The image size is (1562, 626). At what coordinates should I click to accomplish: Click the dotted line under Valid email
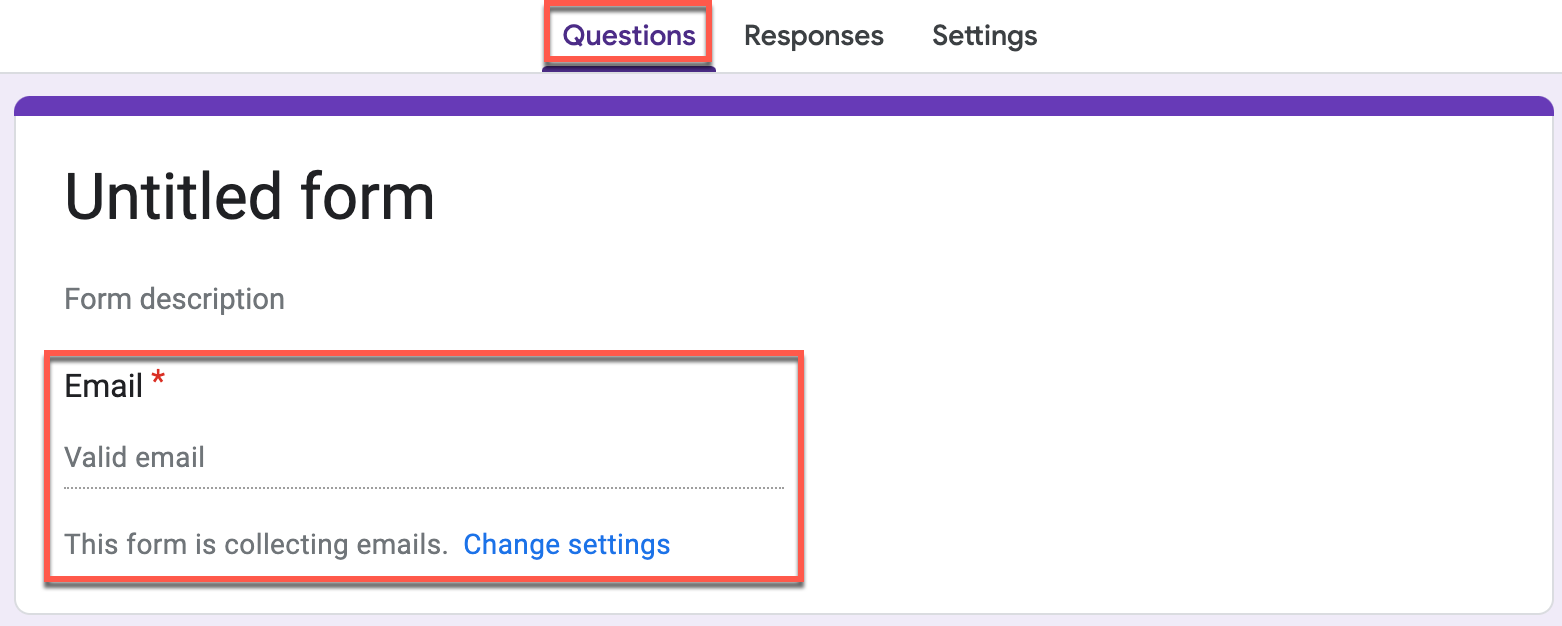point(423,488)
